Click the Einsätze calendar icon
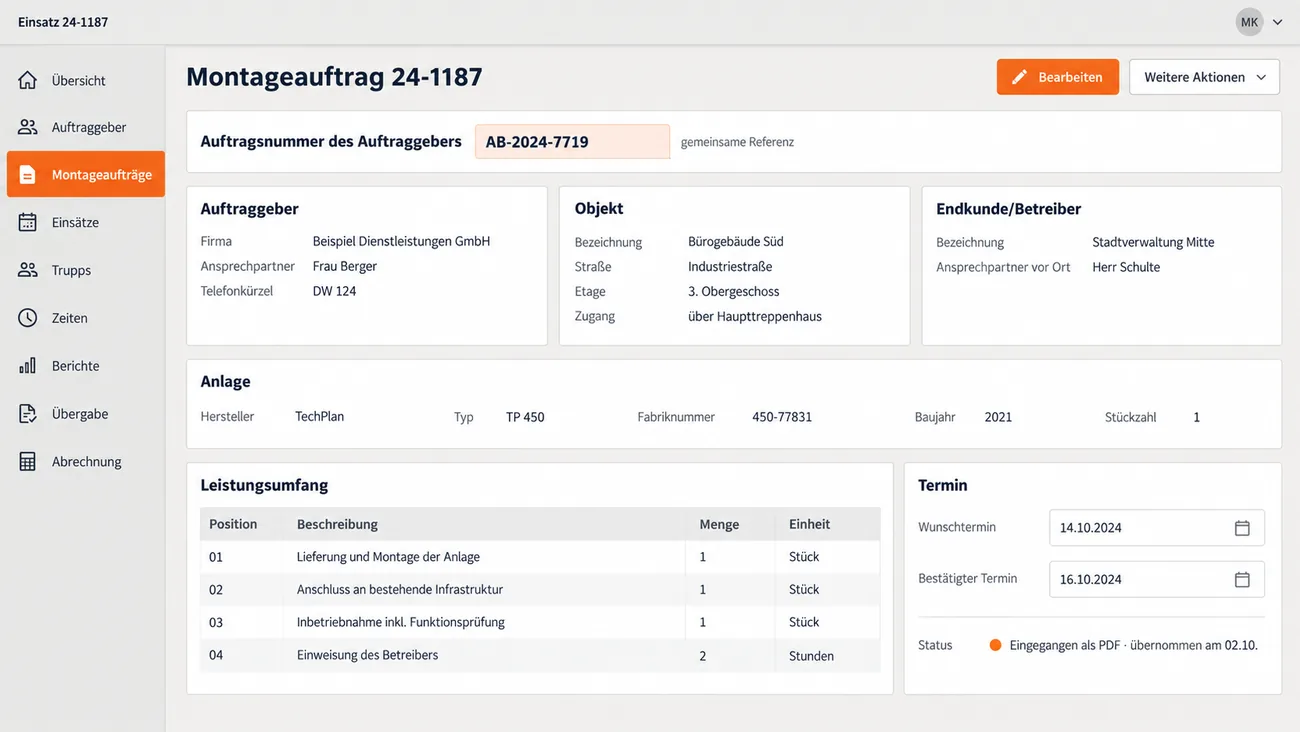 (28, 222)
